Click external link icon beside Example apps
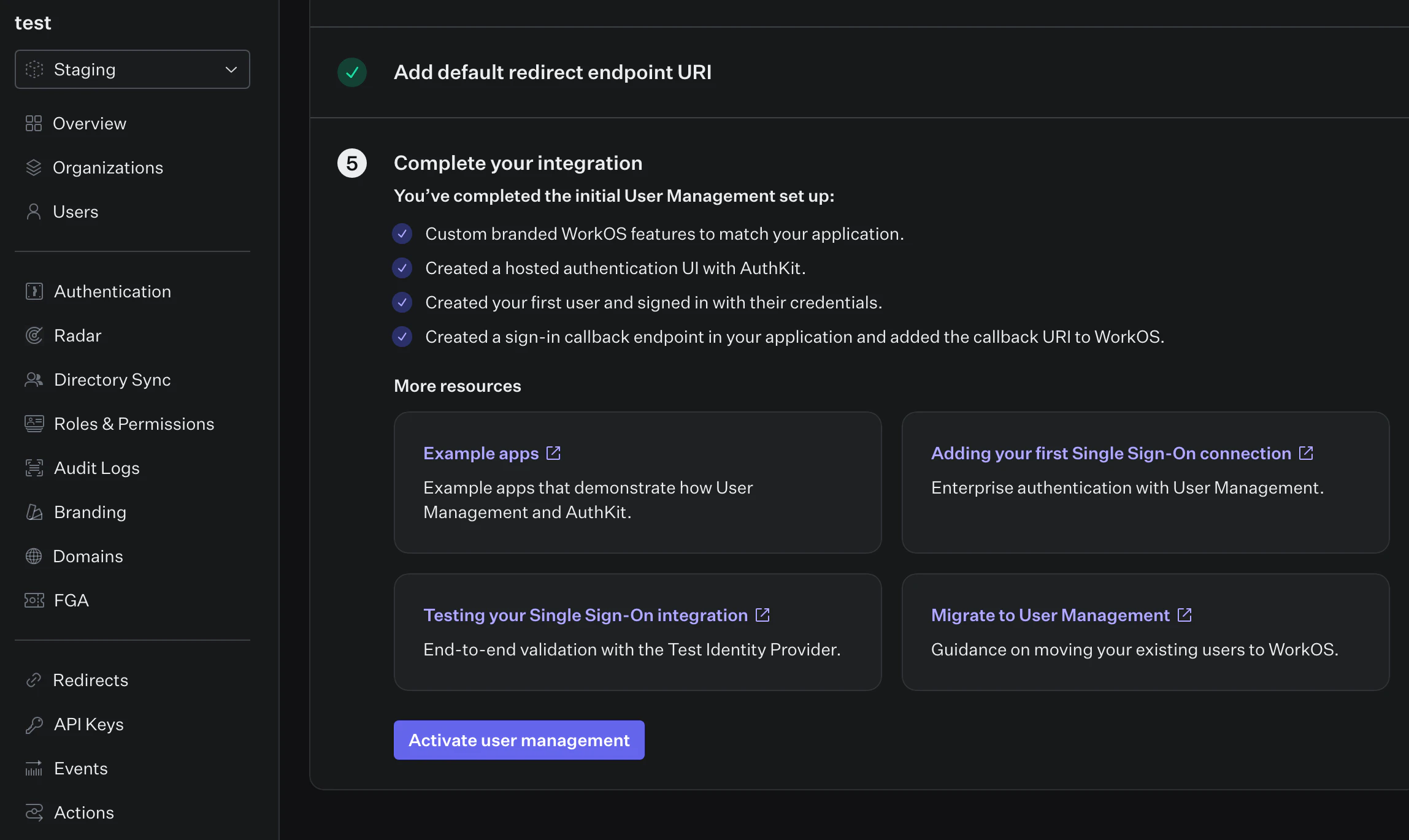This screenshot has width=1409, height=840. [x=553, y=453]
